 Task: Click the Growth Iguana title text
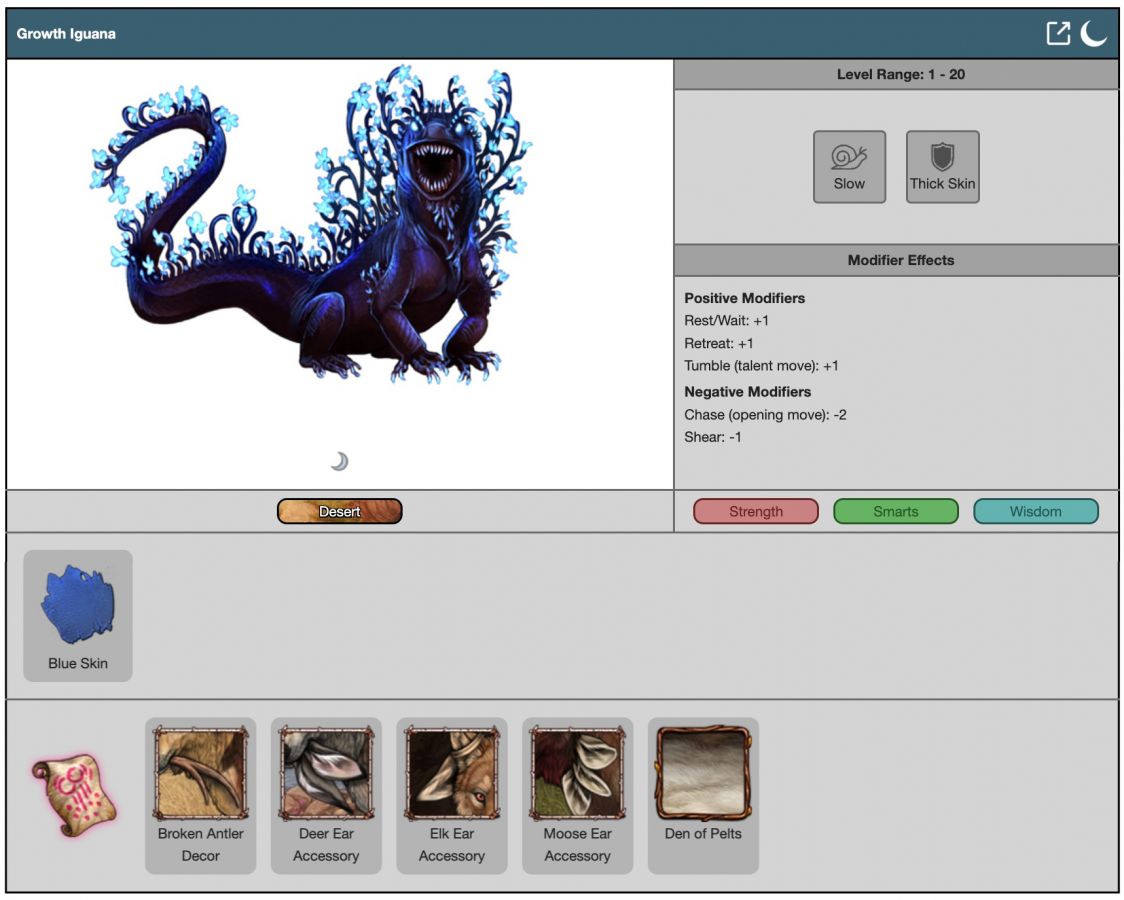pyautogui.click(x=66, y=34)
